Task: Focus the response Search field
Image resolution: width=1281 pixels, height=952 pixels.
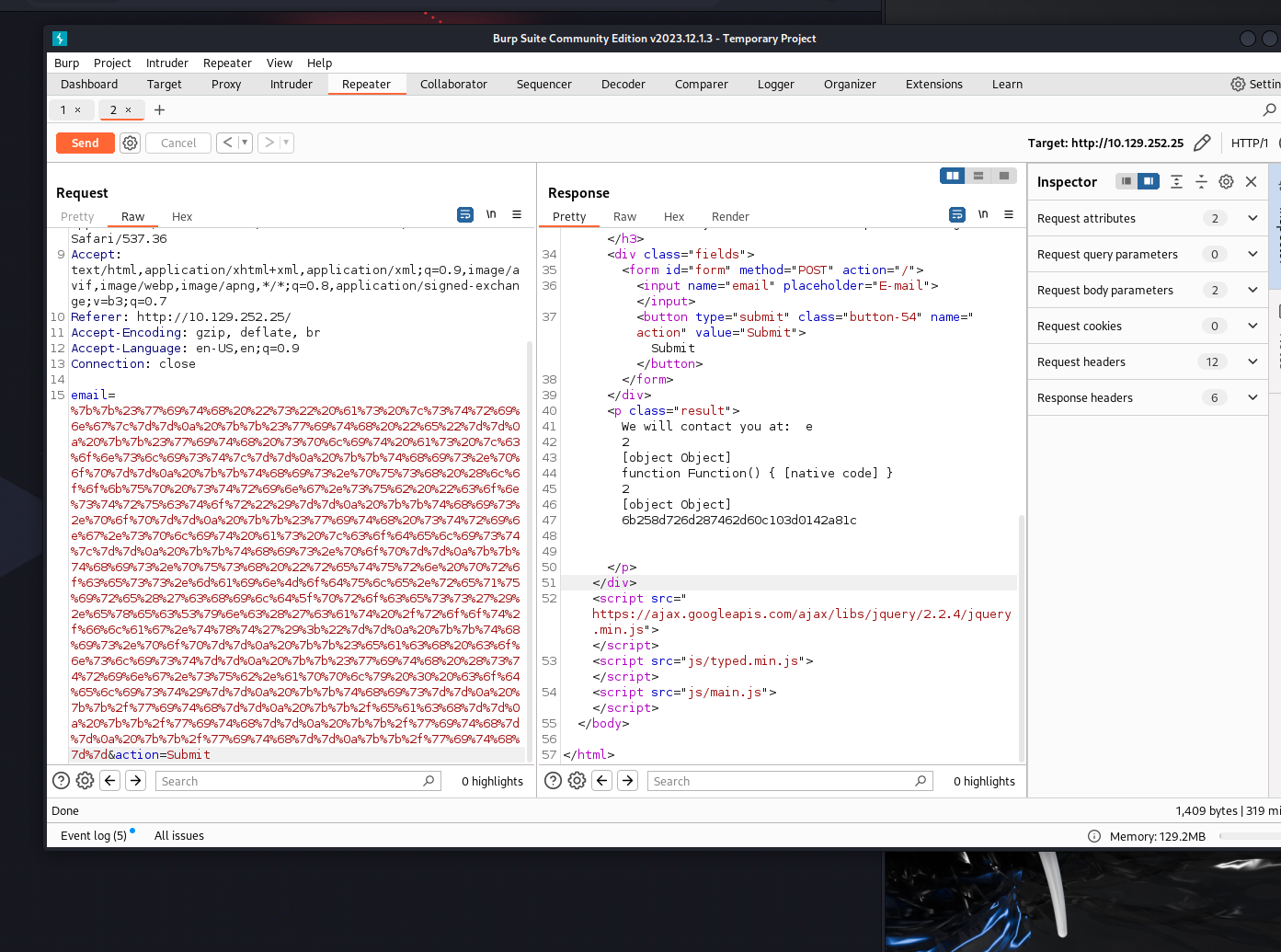Action: click(x=790, y=781)
